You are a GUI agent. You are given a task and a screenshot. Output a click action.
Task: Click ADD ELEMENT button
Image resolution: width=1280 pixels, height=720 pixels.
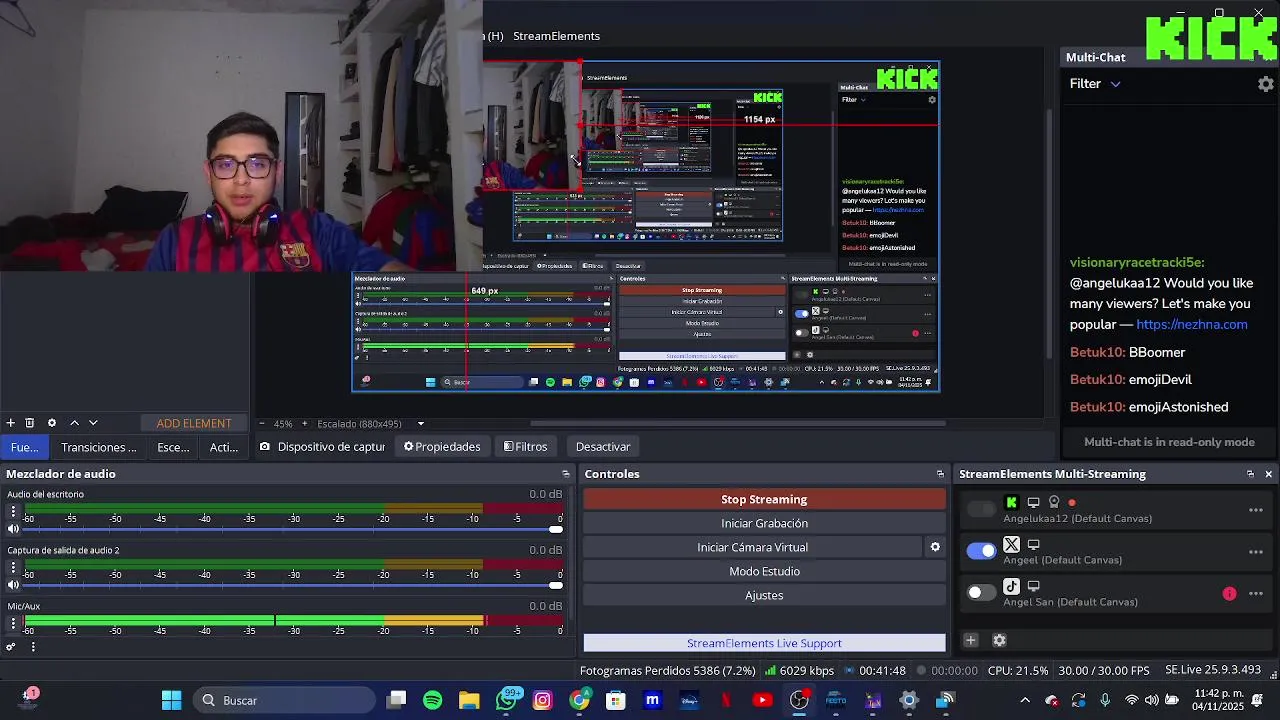click(x=193, y=424)
